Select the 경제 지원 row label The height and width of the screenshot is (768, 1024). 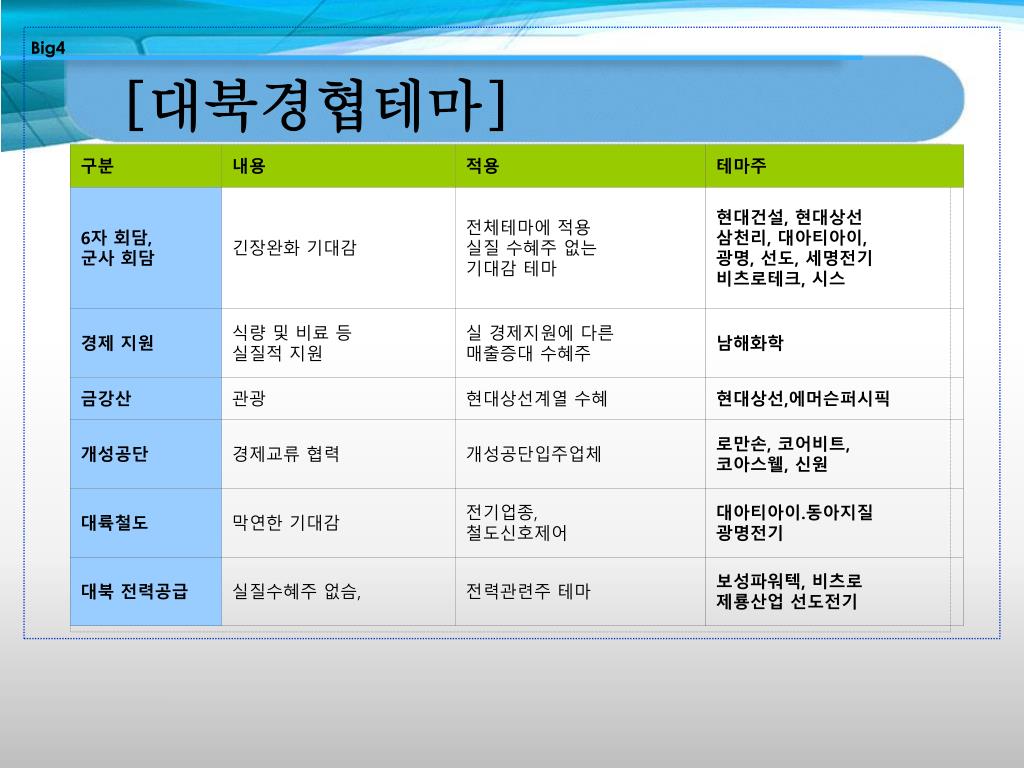(146, 343)
